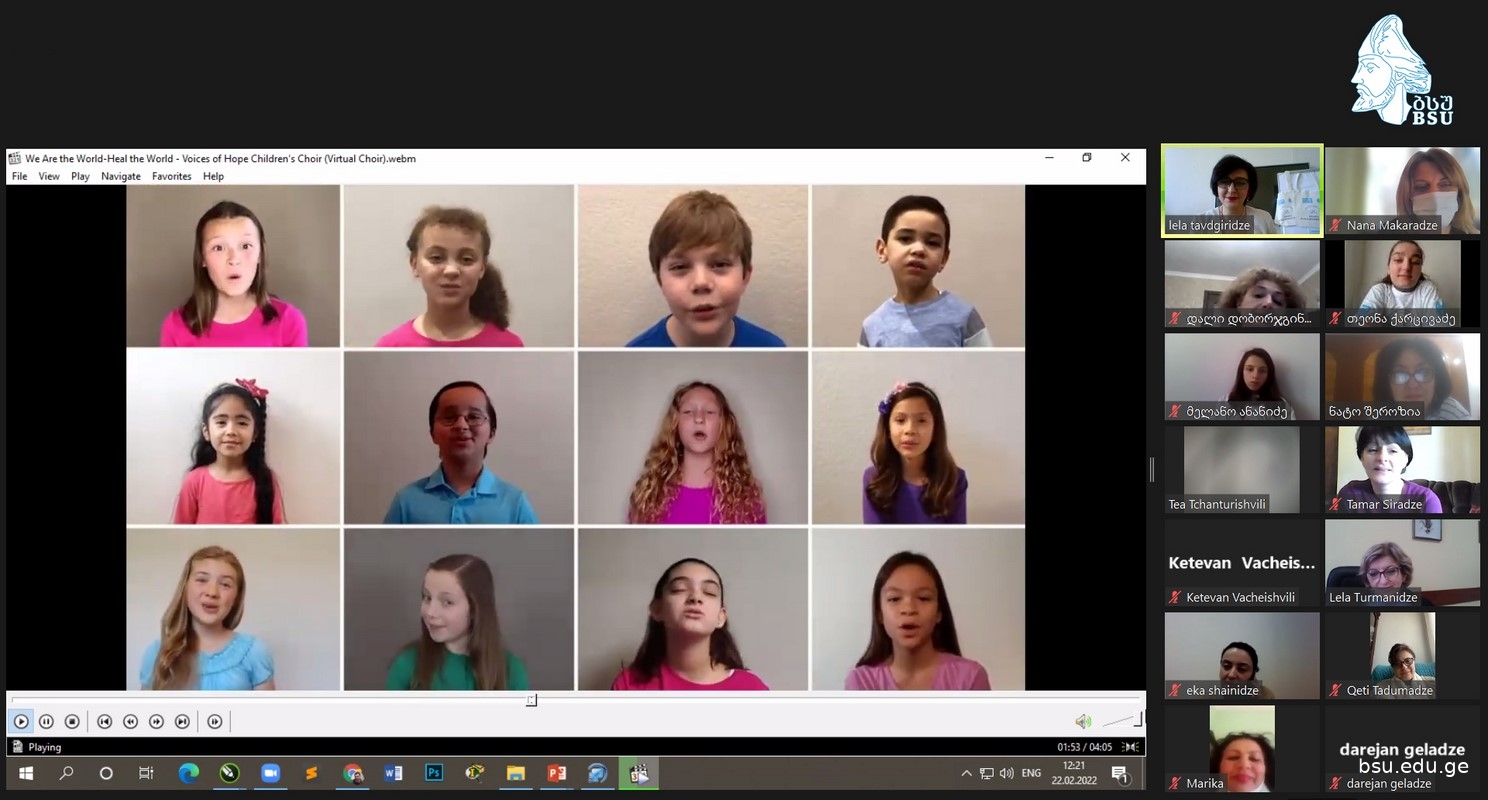This screenshot has height=800, width=1488.
Task: Click the rewind (decrease speed) button
Action: coord(130,721)
